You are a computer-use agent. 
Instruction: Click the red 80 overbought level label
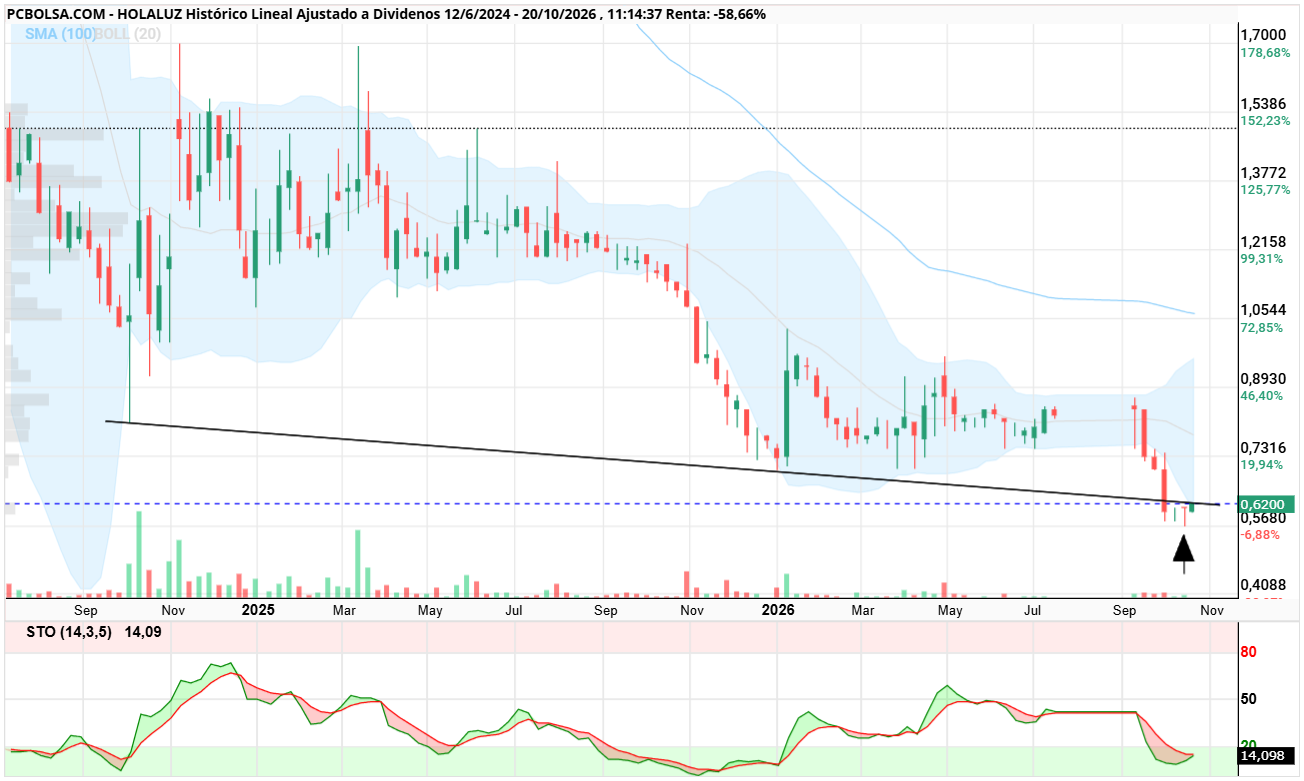click(1249, 652)
